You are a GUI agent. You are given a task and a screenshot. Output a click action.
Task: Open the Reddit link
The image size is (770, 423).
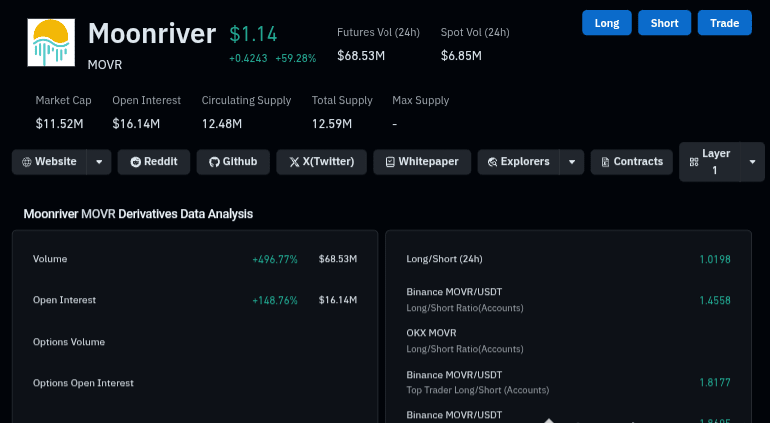tap(154, 162)
